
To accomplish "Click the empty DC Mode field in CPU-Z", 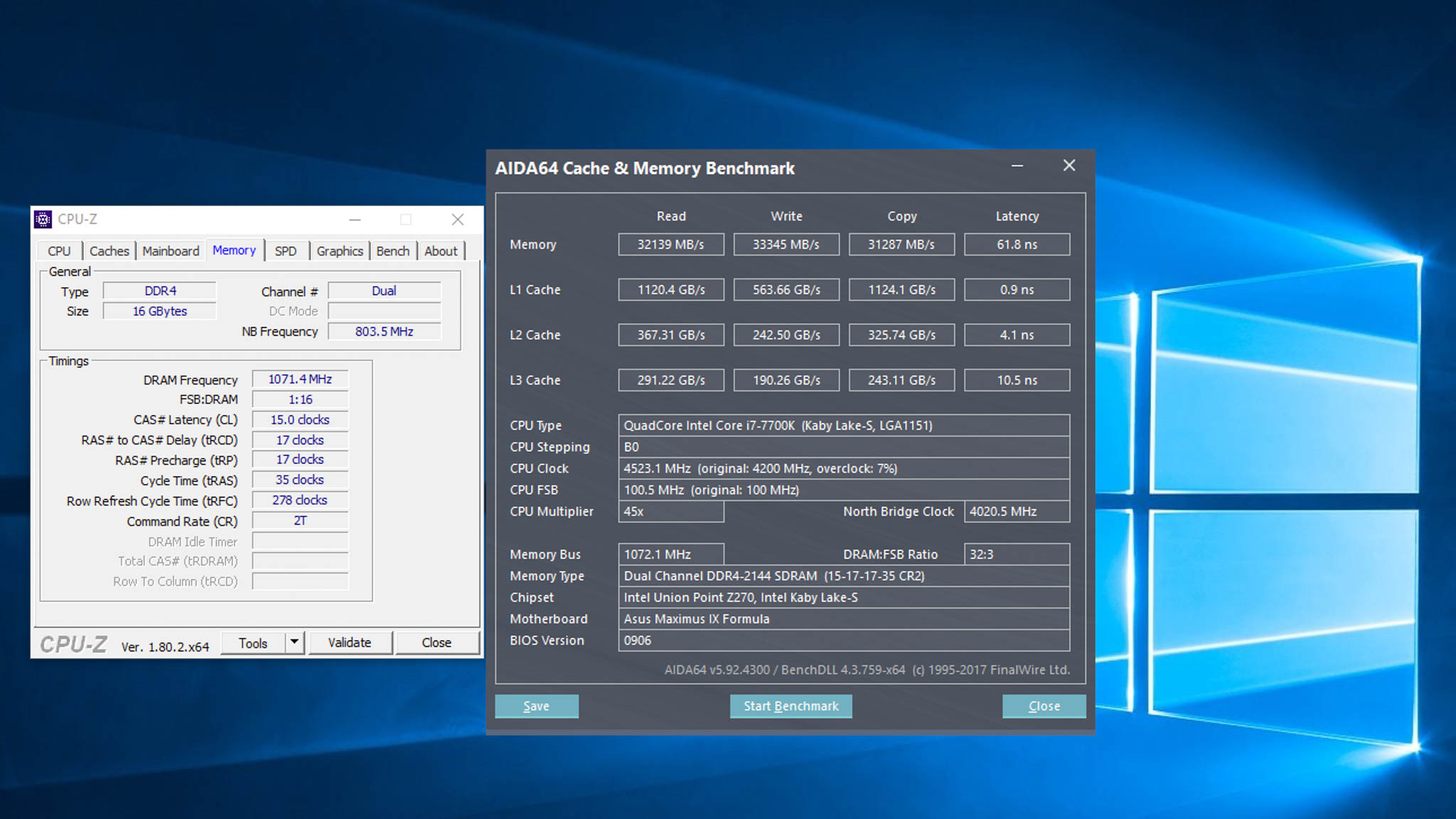I will (x=385, y=311).
